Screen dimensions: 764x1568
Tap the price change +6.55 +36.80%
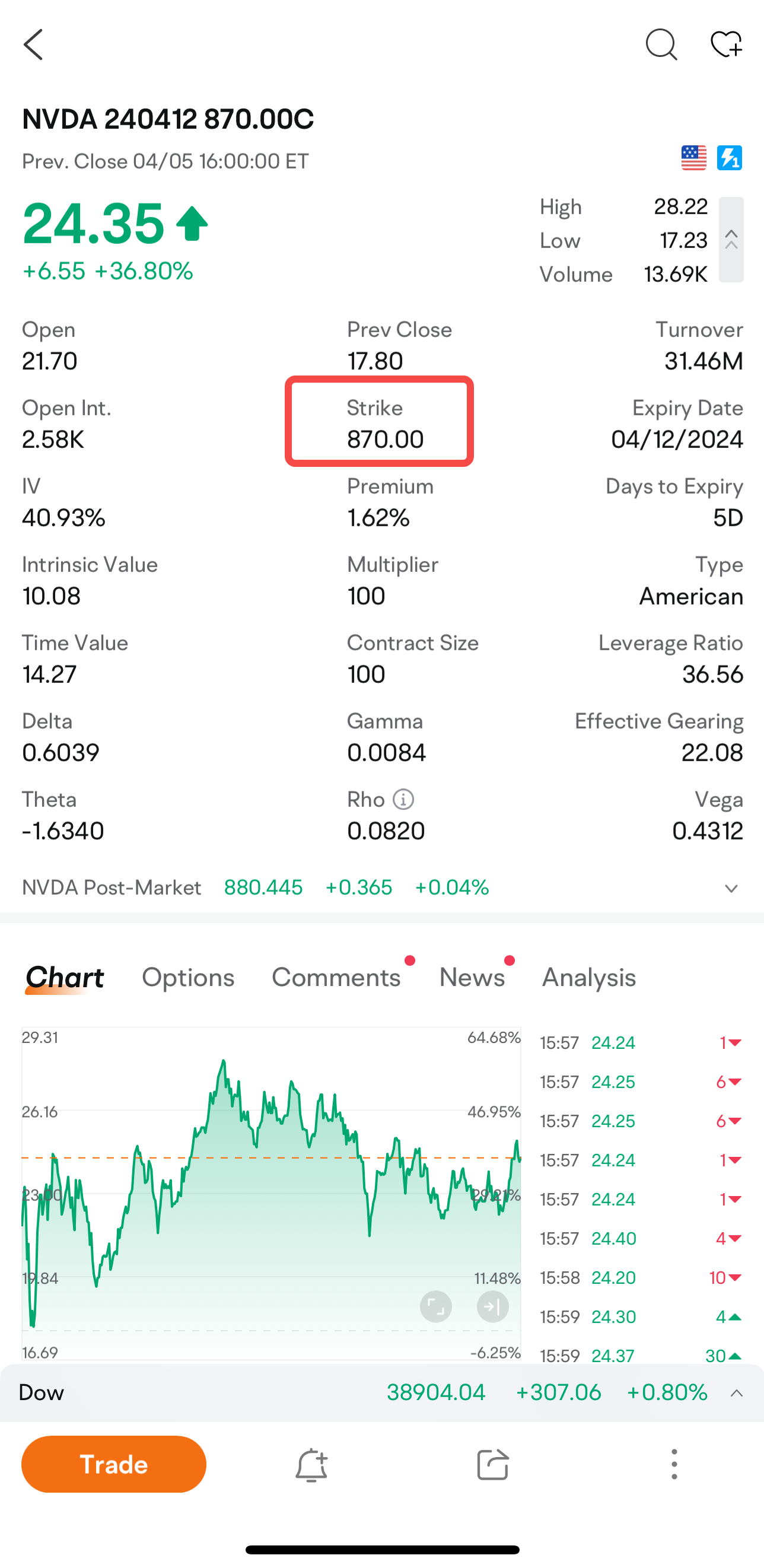pyautogui.click(x=108, y=271)
